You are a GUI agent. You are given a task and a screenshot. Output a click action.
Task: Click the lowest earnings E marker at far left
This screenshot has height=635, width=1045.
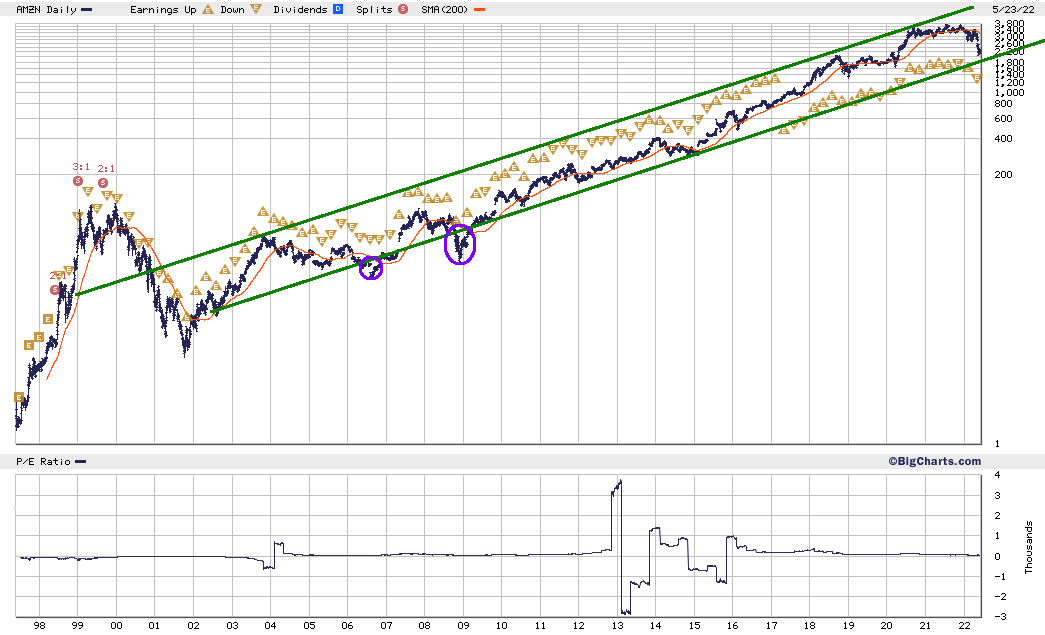coord(19,397)
